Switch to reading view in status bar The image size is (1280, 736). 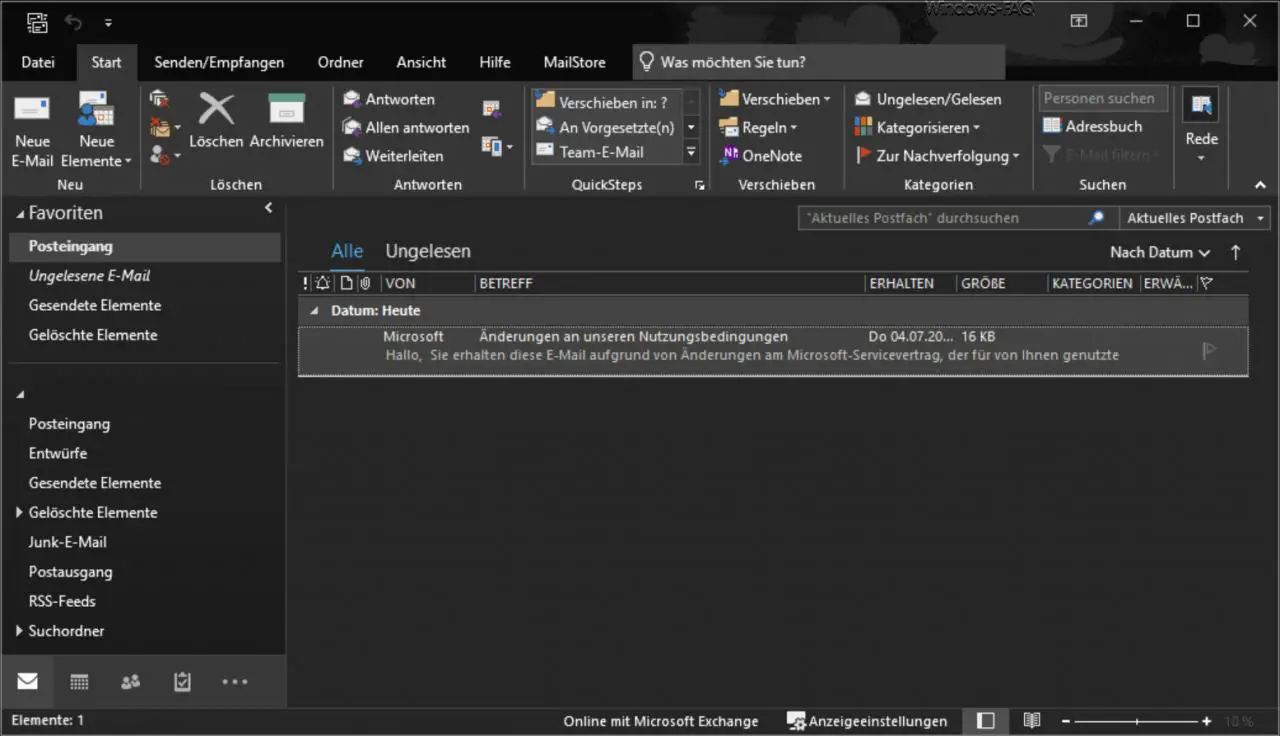click(1032, 721)
